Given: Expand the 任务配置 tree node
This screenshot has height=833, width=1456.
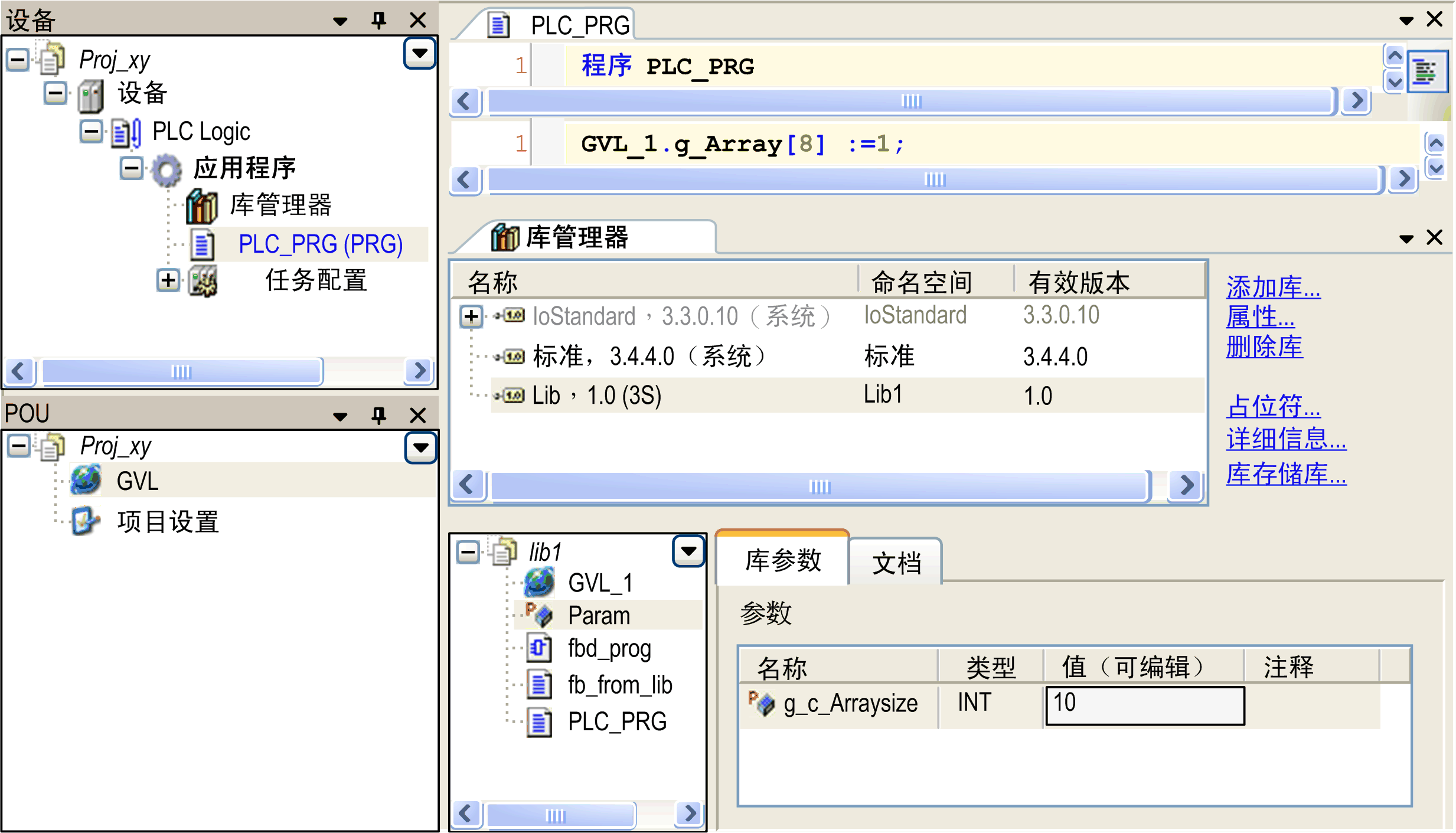Looking at the screenshot, I should (168, 280).
